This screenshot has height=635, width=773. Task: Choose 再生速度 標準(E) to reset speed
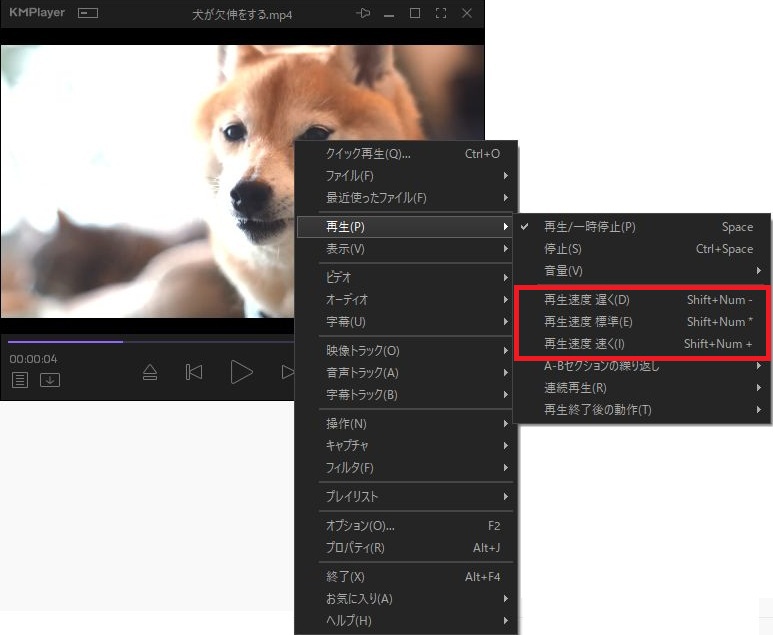tap(587, 322)
